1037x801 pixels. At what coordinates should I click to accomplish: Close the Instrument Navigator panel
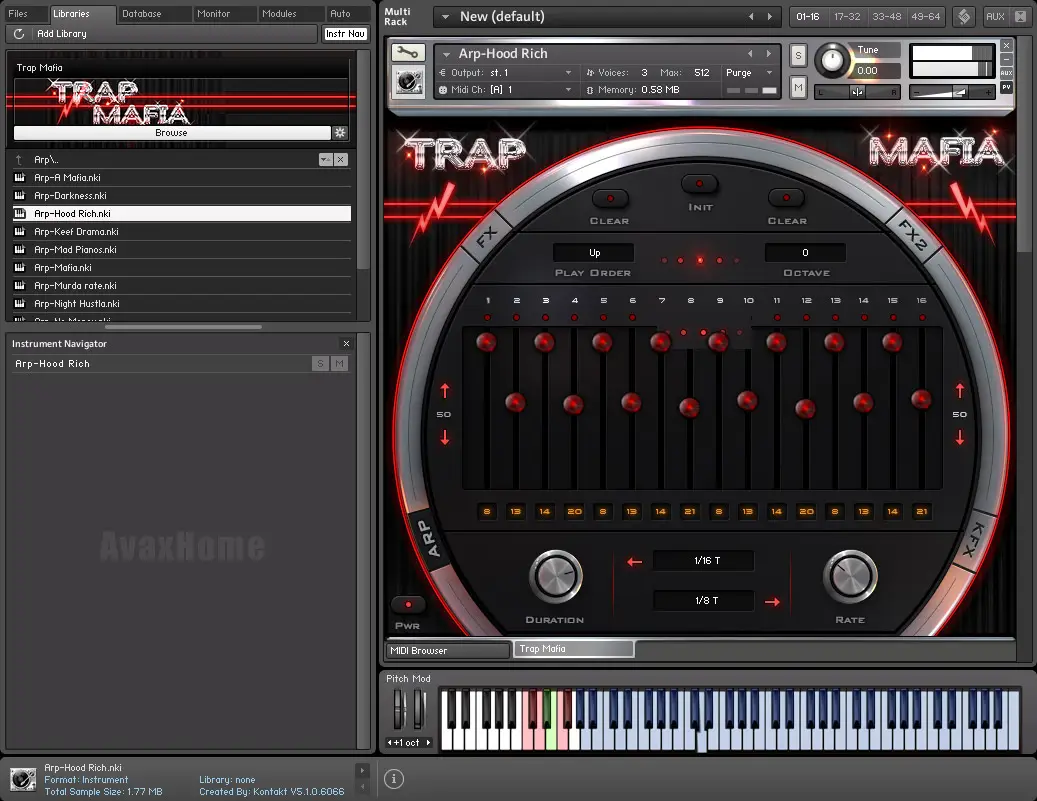coord(346,343)
